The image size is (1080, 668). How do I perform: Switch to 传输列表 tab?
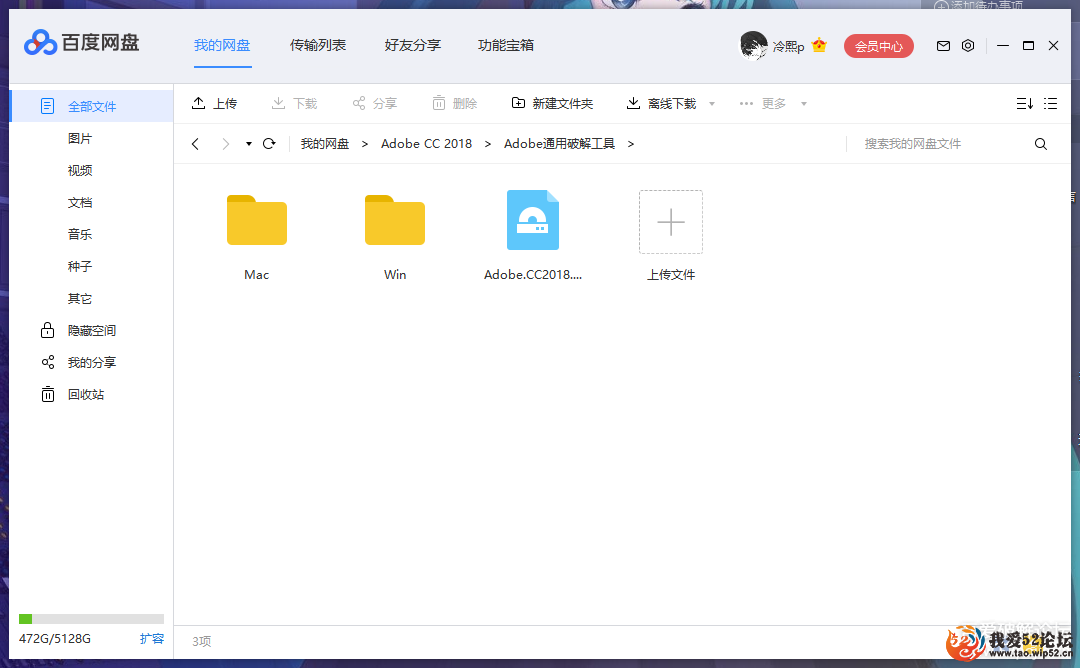tap(318, 45)
